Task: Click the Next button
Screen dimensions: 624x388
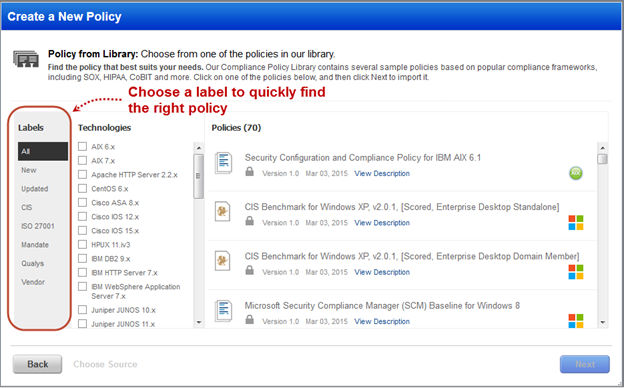Action: (585, 364)
